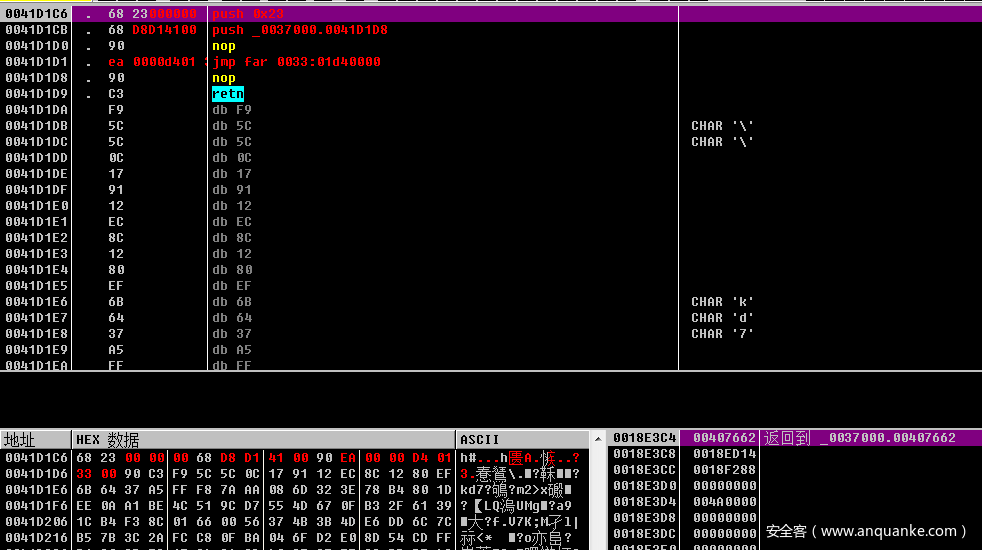
Task: Select db F9 row at 0041D1DA
Action: [232, 110]
